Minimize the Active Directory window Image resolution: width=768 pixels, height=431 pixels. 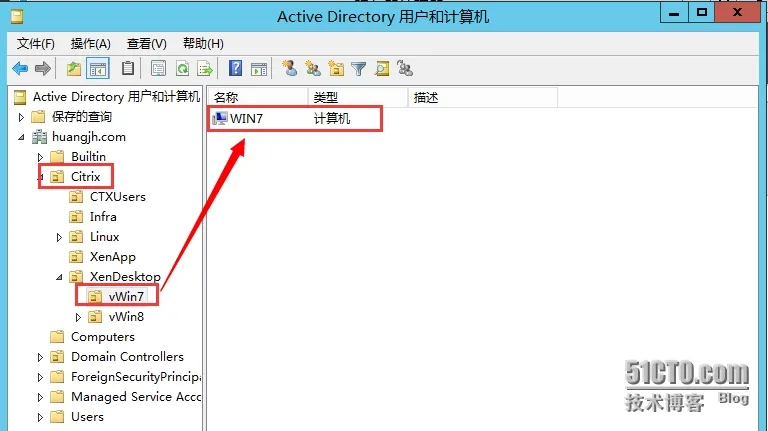(674, 13)
